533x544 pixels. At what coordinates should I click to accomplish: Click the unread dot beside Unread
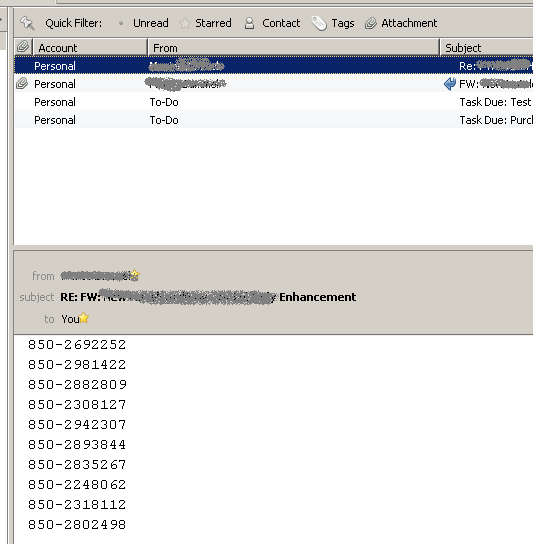coord(121,23)
